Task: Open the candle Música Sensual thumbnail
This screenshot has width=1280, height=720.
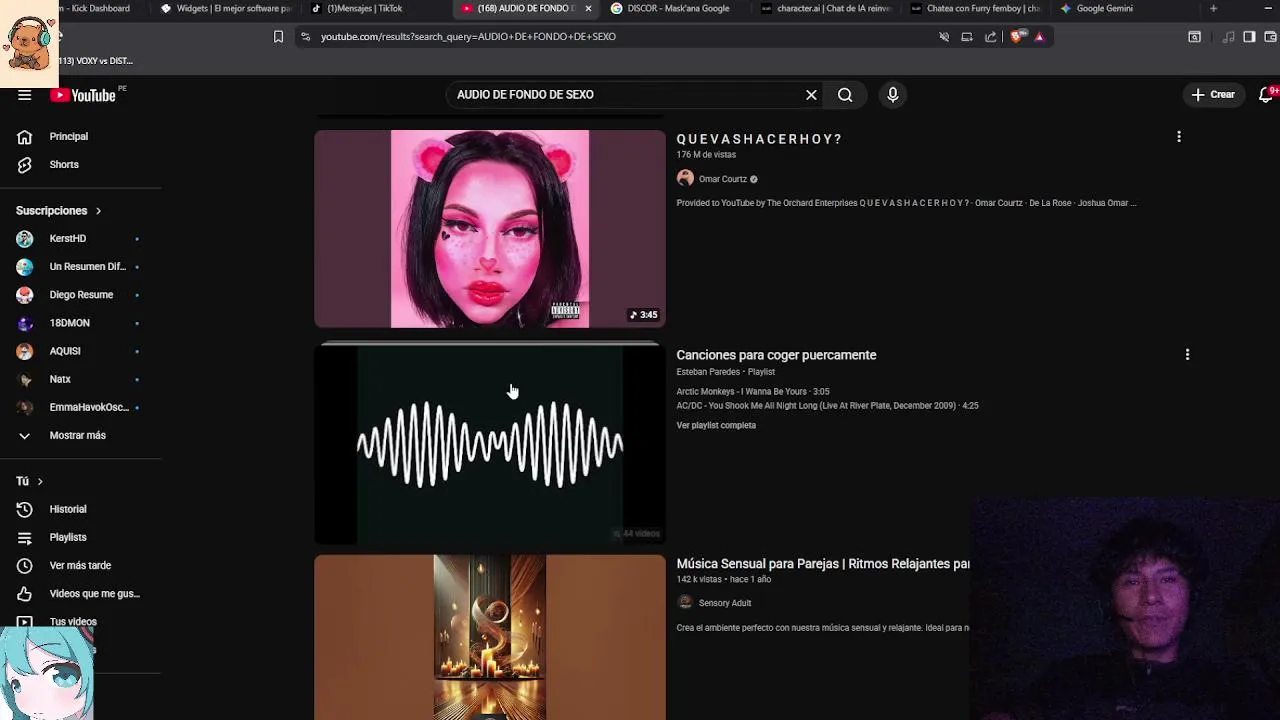Action: tap(489, 637)
